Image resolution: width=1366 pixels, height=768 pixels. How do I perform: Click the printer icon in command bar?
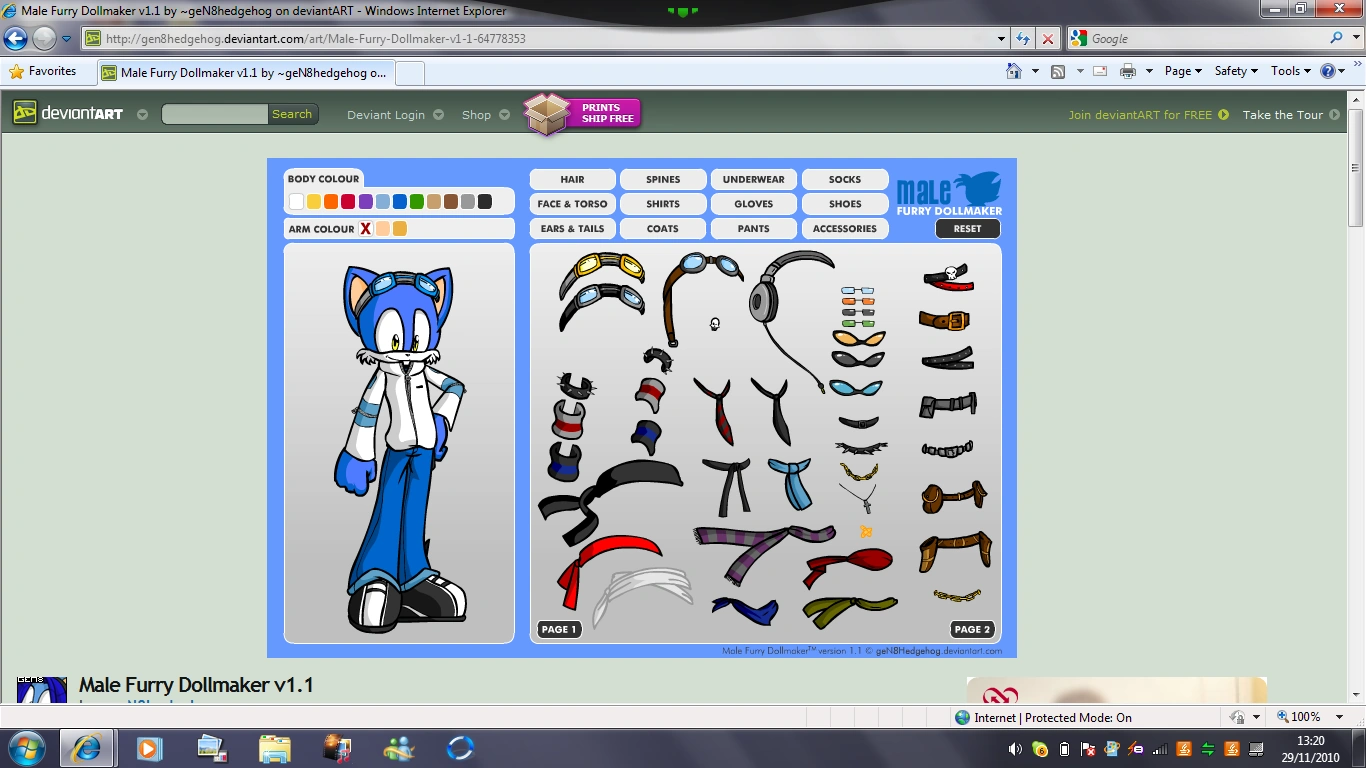1128,71
